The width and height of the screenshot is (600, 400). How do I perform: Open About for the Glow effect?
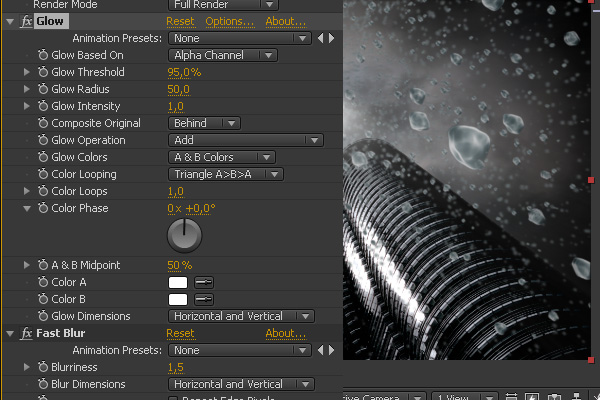click(286, 21)
